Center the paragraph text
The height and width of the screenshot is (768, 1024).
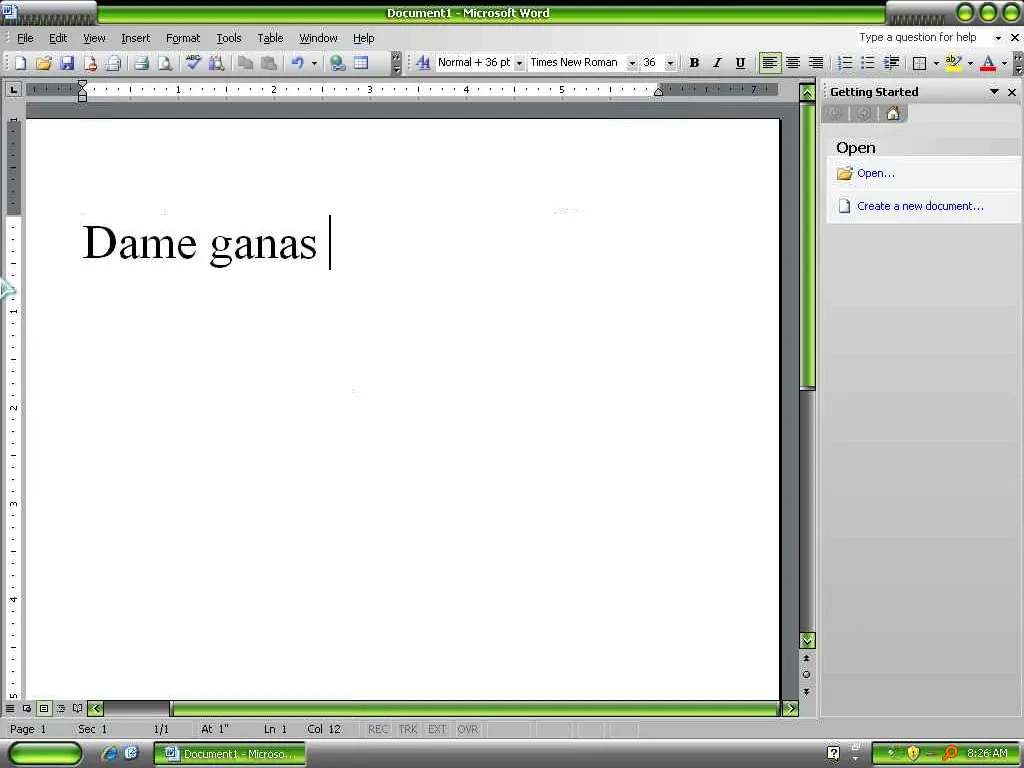[793, 63]
